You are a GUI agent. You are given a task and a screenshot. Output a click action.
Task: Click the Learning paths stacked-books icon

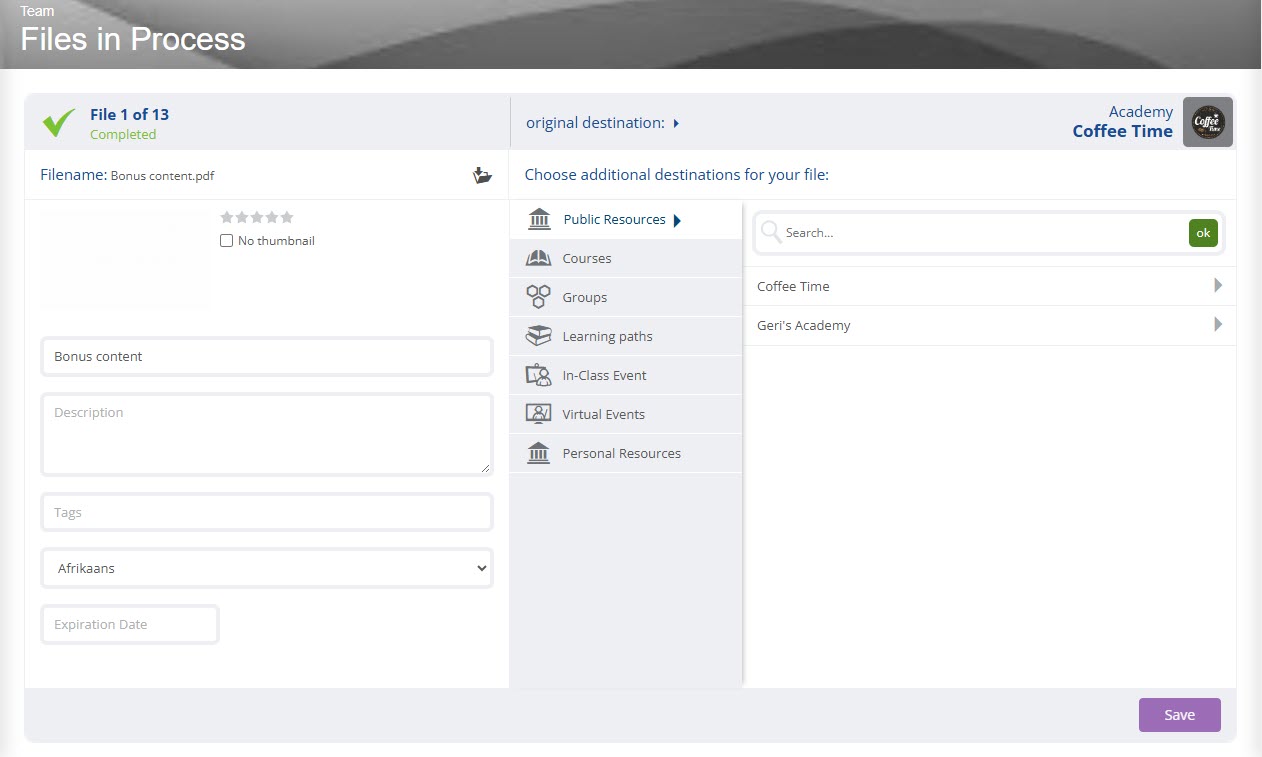pyautogui.click(x=538, y=336)
